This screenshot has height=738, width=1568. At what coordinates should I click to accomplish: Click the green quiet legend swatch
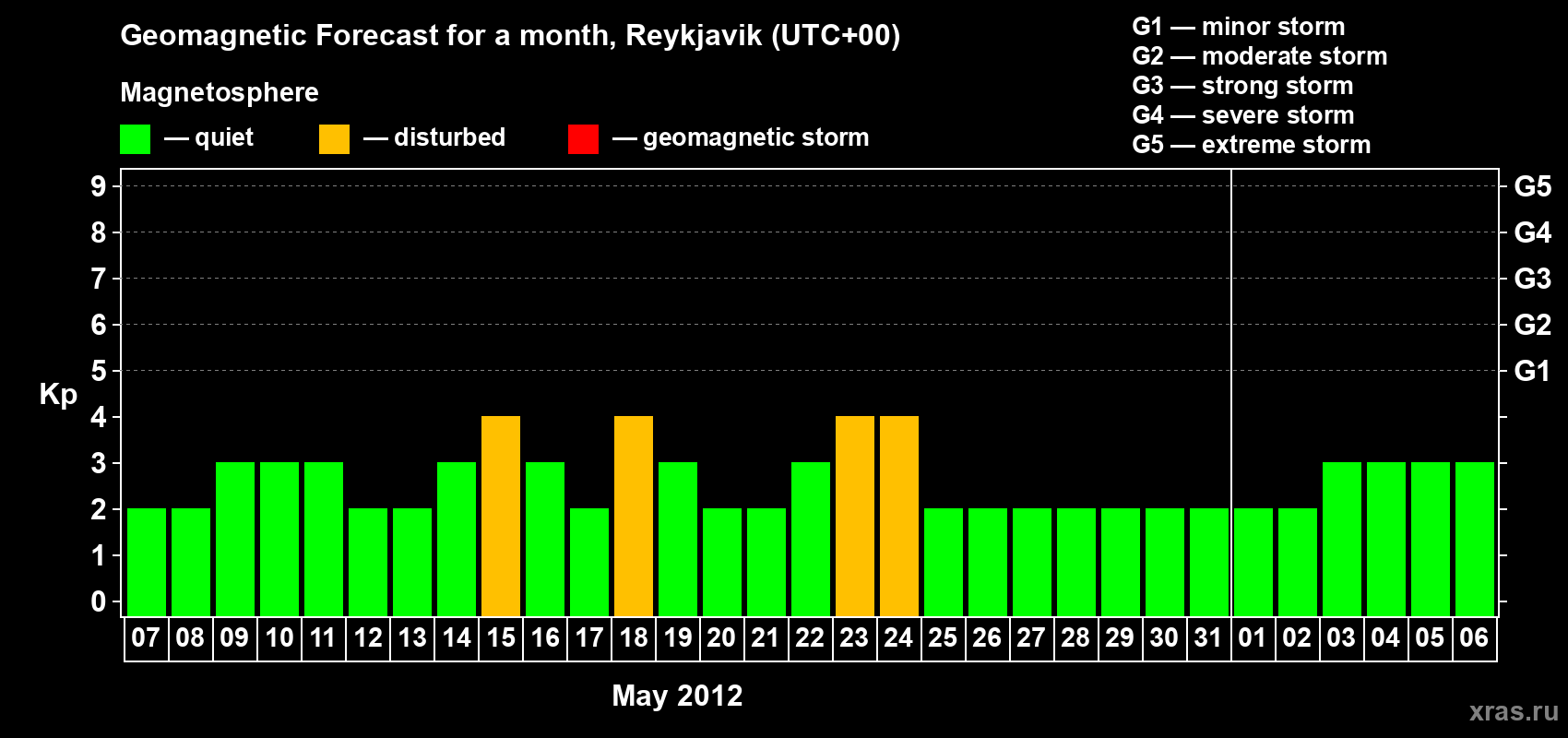click(135, 139)
